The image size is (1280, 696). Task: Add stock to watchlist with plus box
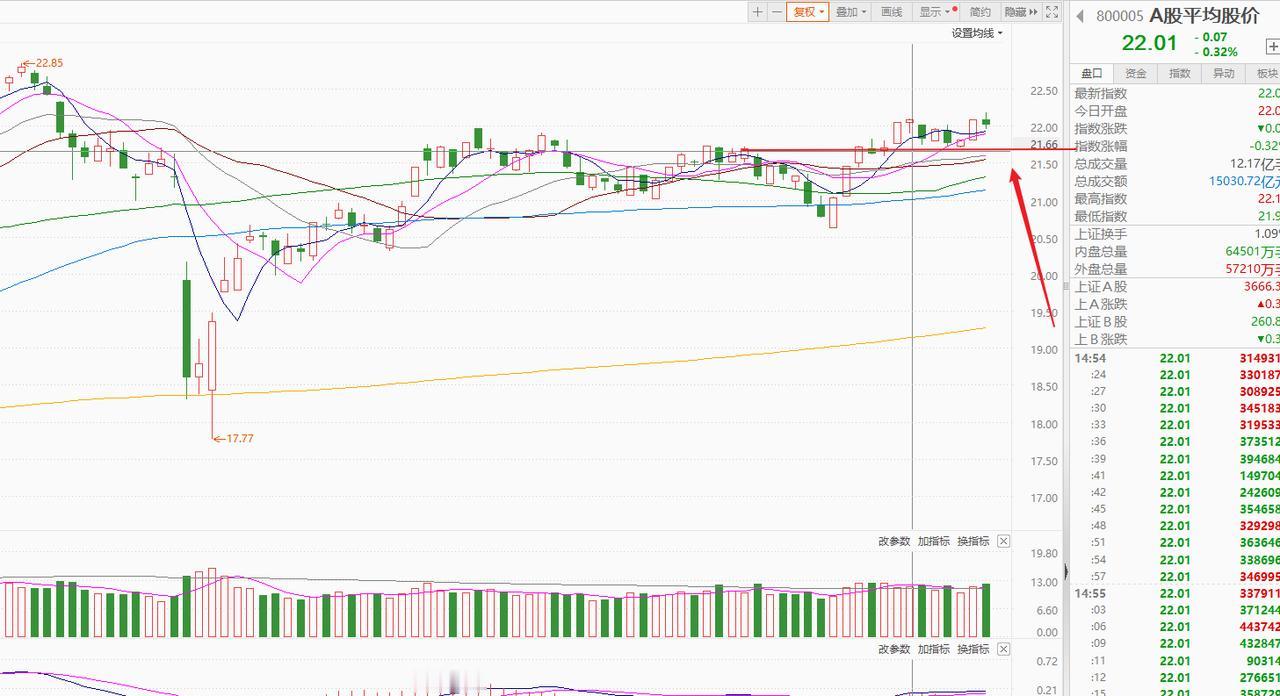pos(1273,46)
